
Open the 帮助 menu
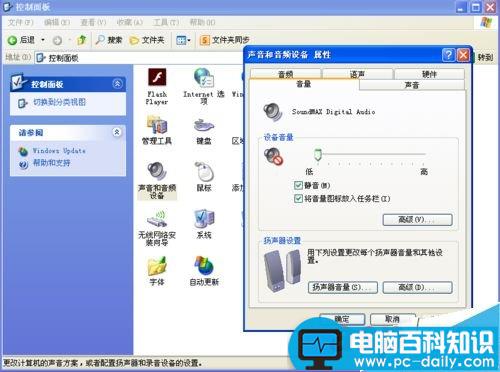[x=202, y=22]
